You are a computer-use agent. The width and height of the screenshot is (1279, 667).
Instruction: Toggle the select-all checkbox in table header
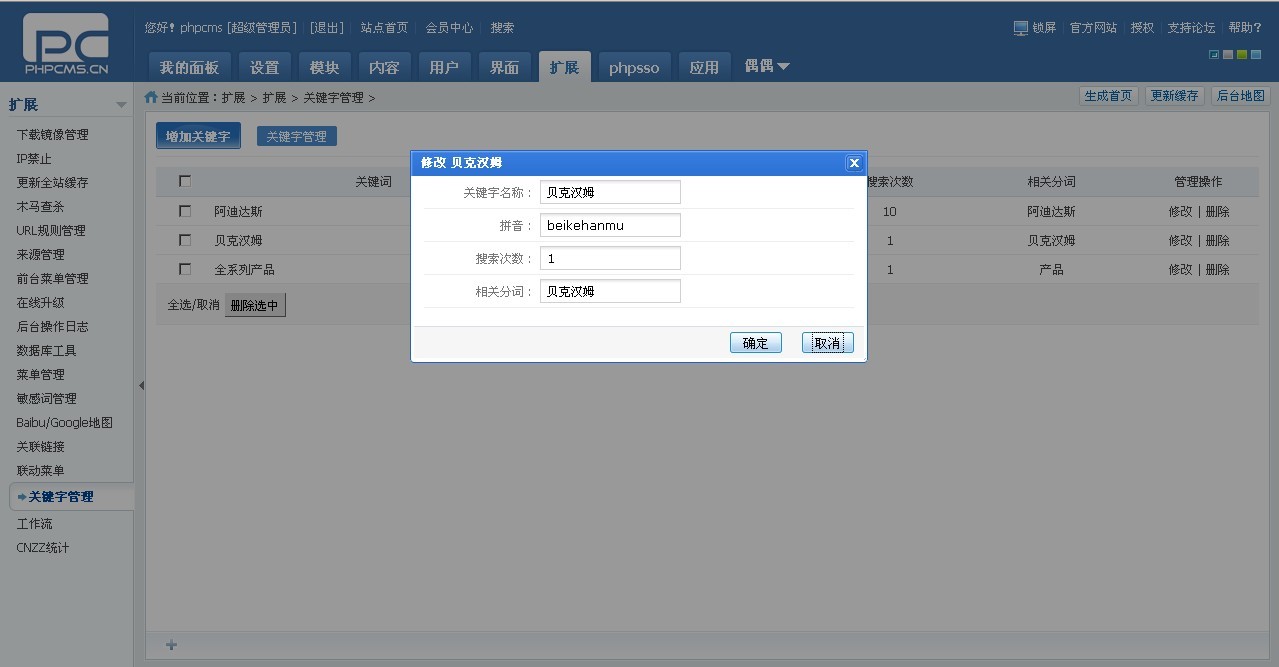pos(184,181)
